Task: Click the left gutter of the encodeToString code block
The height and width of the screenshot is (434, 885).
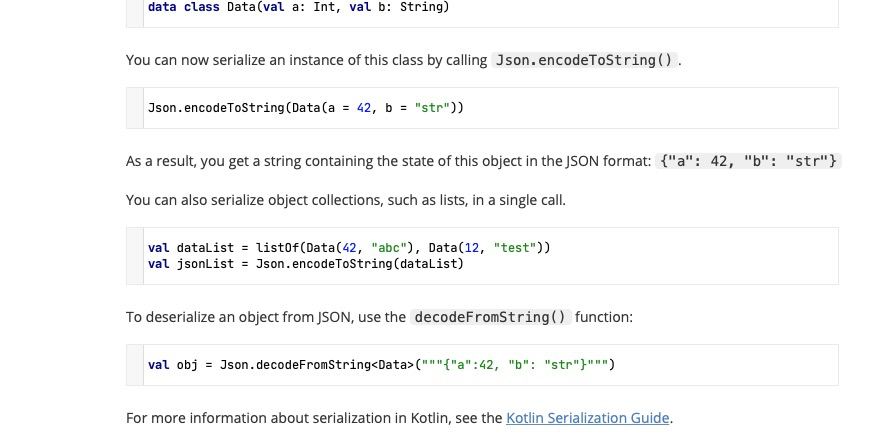Action: coord(135,108)
